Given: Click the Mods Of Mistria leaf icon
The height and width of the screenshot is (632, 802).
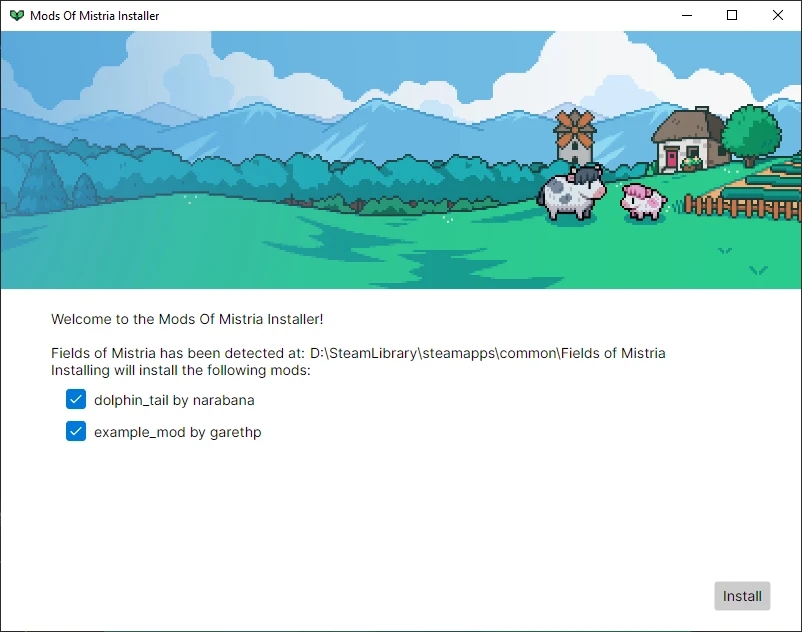Looking at the screenshot, I should 17,15.
